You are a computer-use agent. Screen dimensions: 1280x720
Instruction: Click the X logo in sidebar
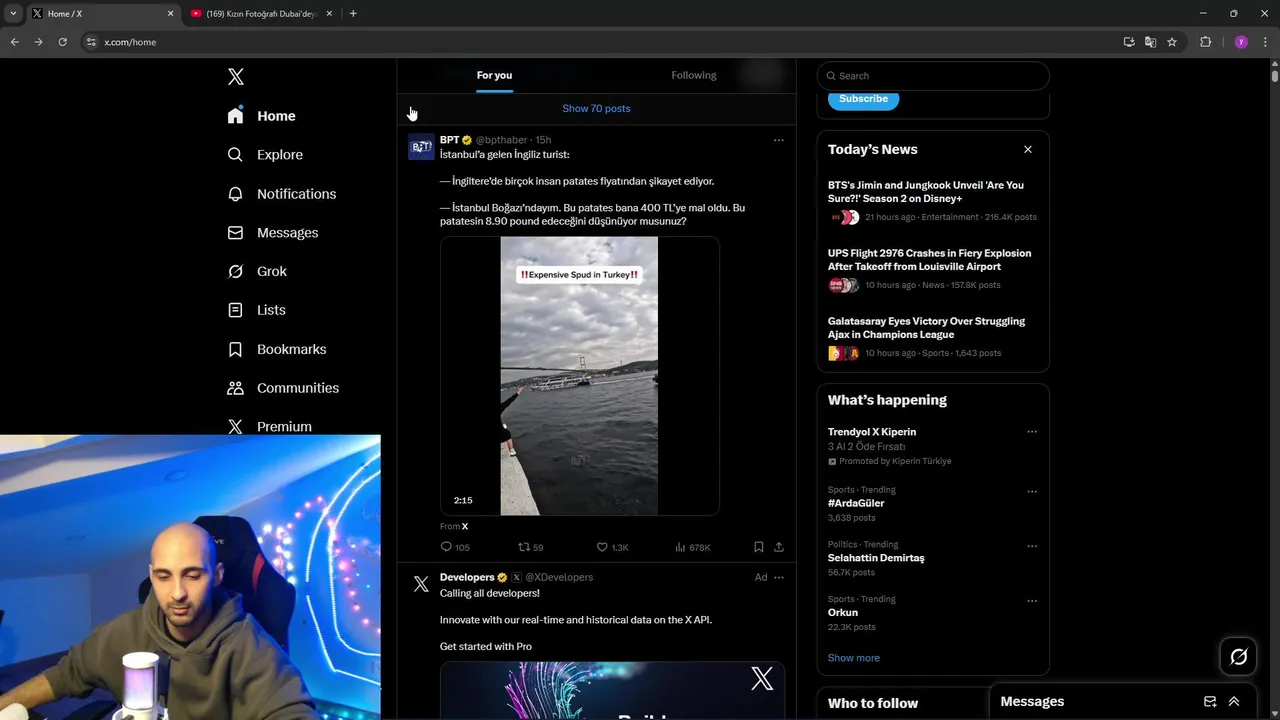[236, 77]
